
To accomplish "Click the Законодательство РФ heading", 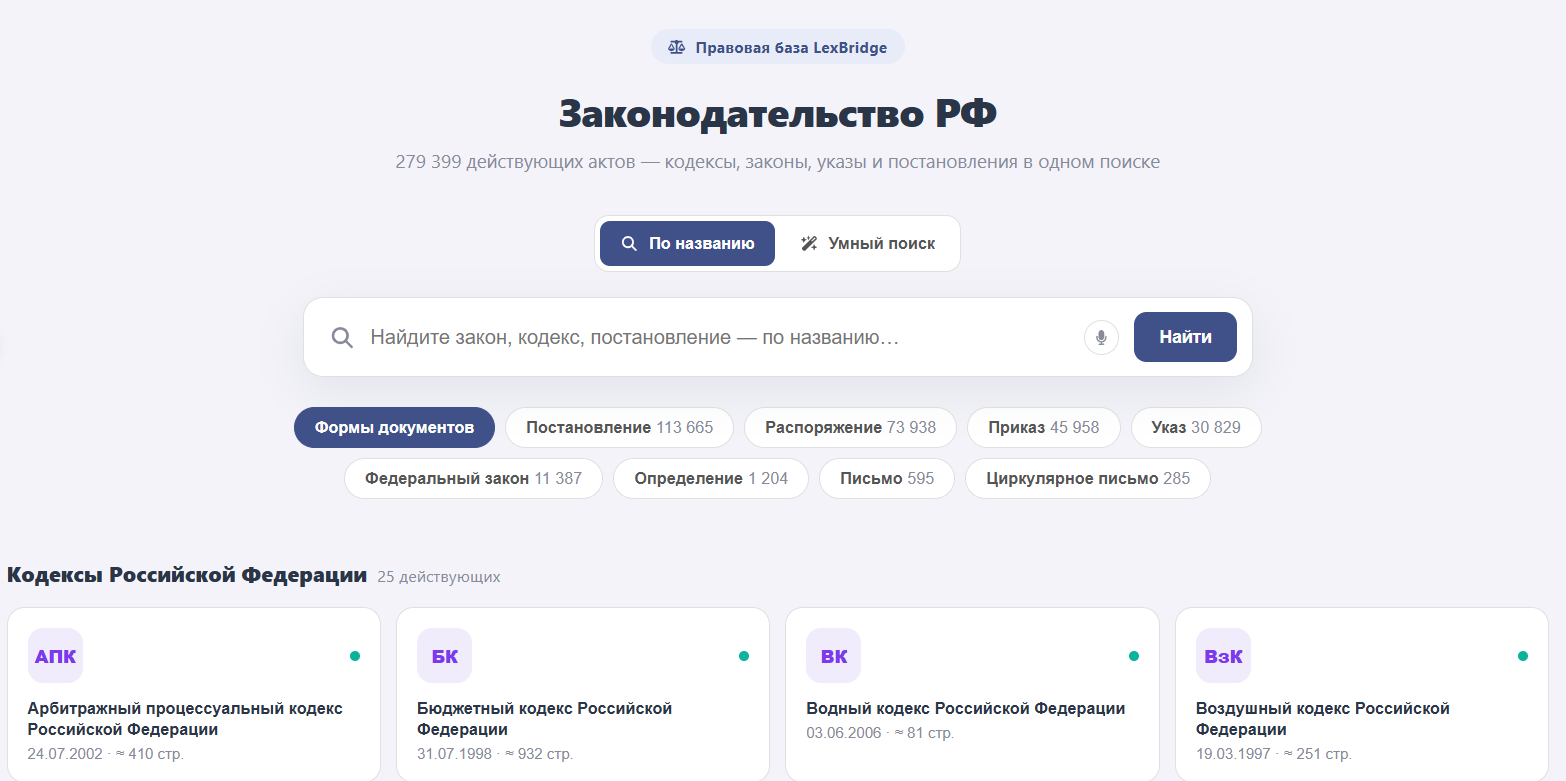I will pyautogui.click(x=778, y=114).
